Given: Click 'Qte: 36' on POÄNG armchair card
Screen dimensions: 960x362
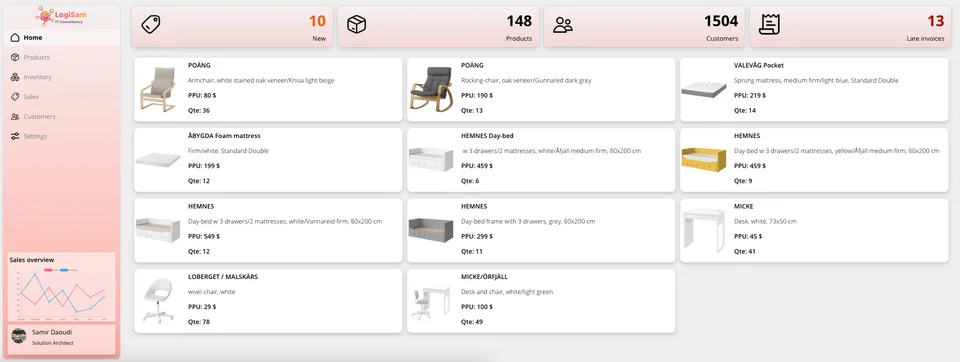Looking at the screenshot, I should (x=199, y=111).
